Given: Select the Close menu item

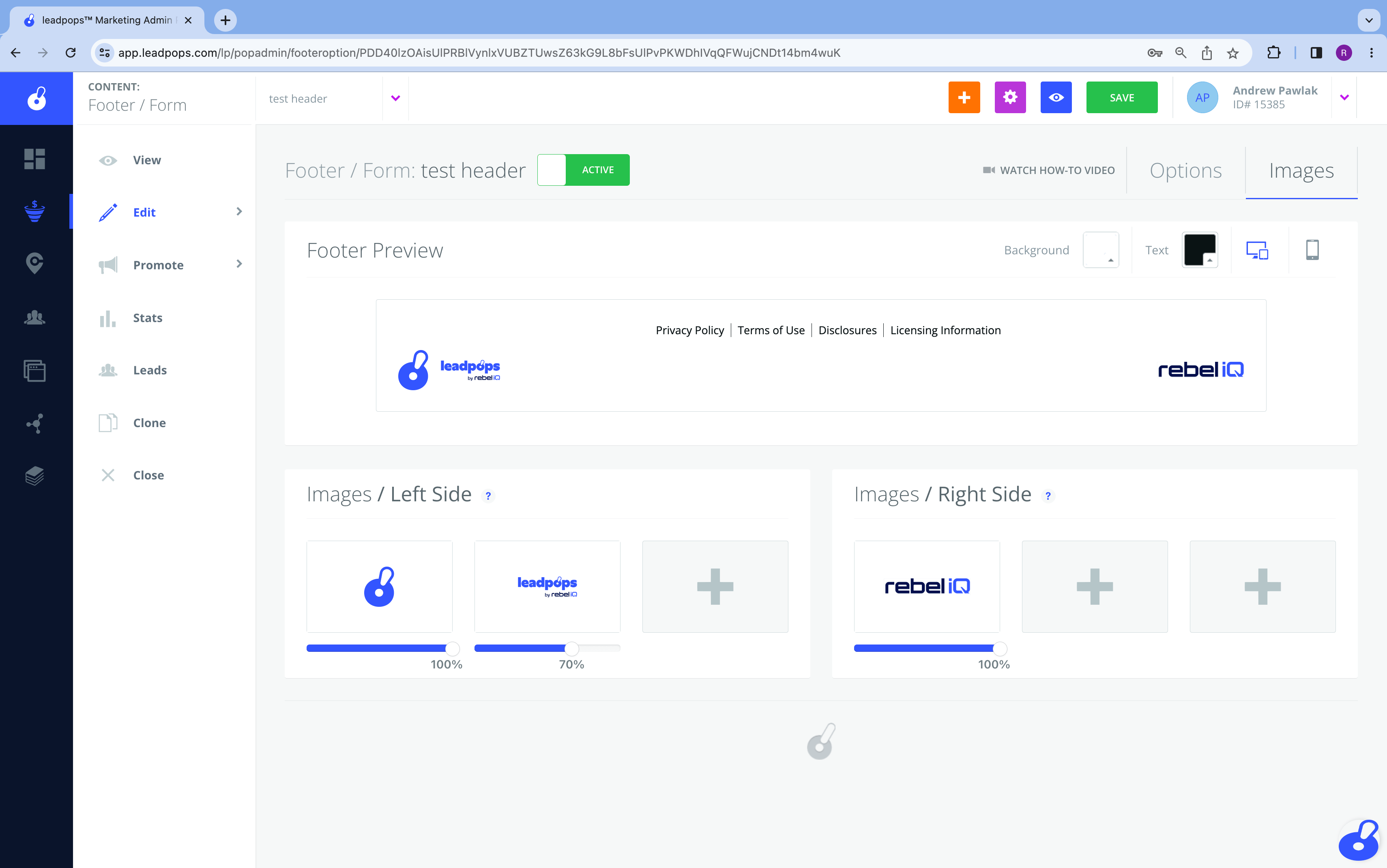Looking at the screenshot, I should (x=148, y=475).
